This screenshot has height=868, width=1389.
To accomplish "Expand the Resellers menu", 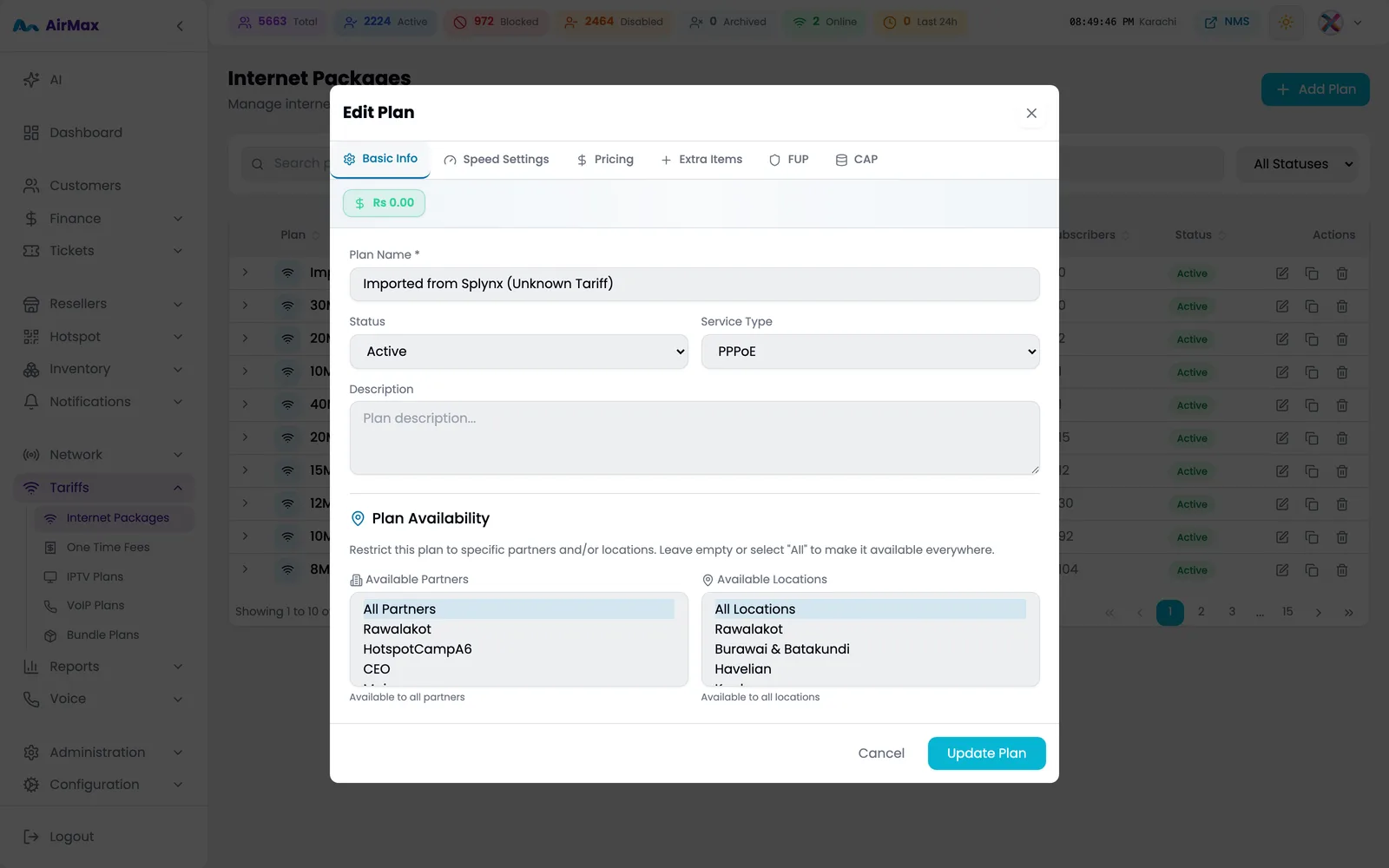I will point(104,304).
